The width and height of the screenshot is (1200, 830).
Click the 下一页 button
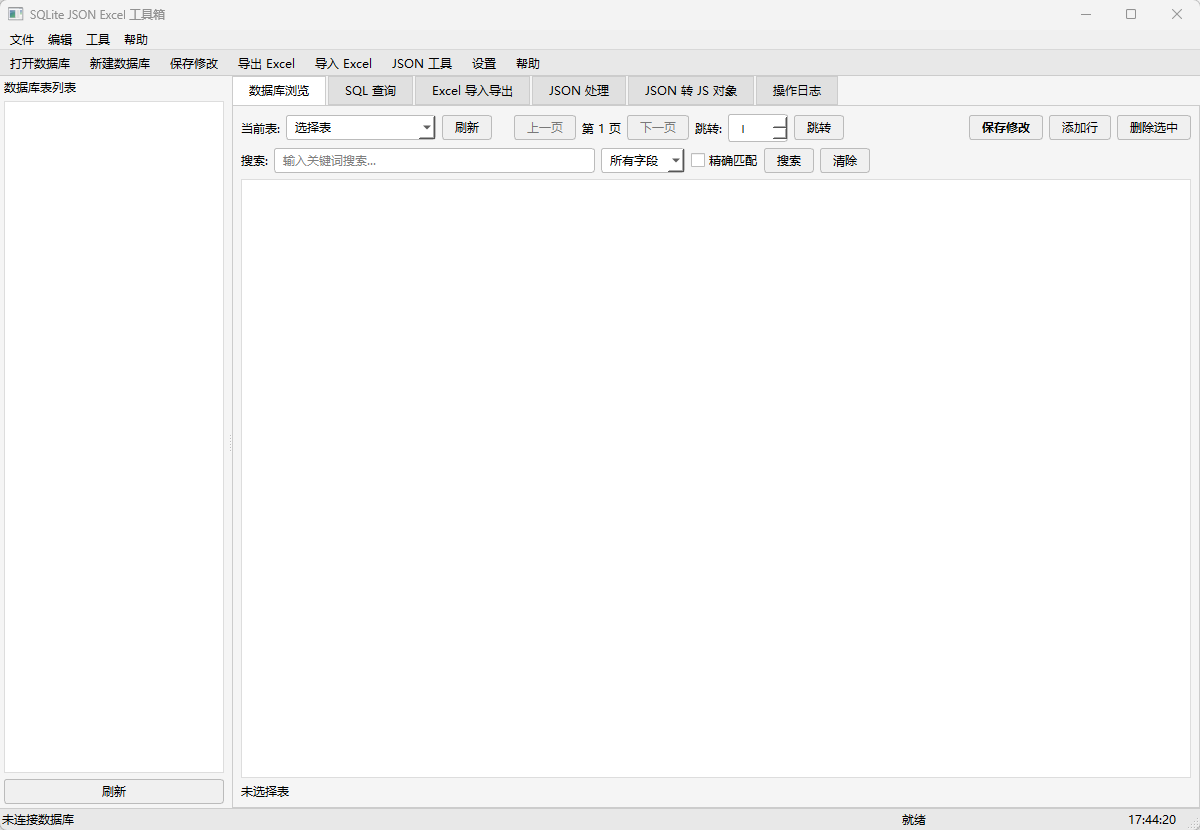pos(658,128)
